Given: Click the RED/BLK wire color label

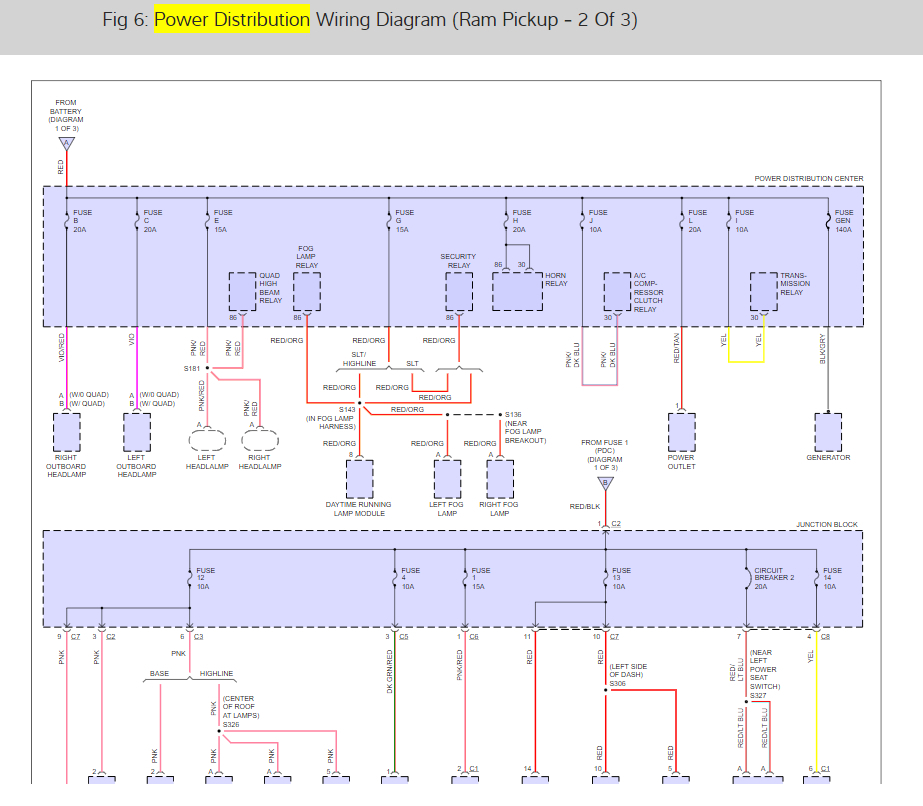Looking at the screenshot, I should click(x=585, y=506).
